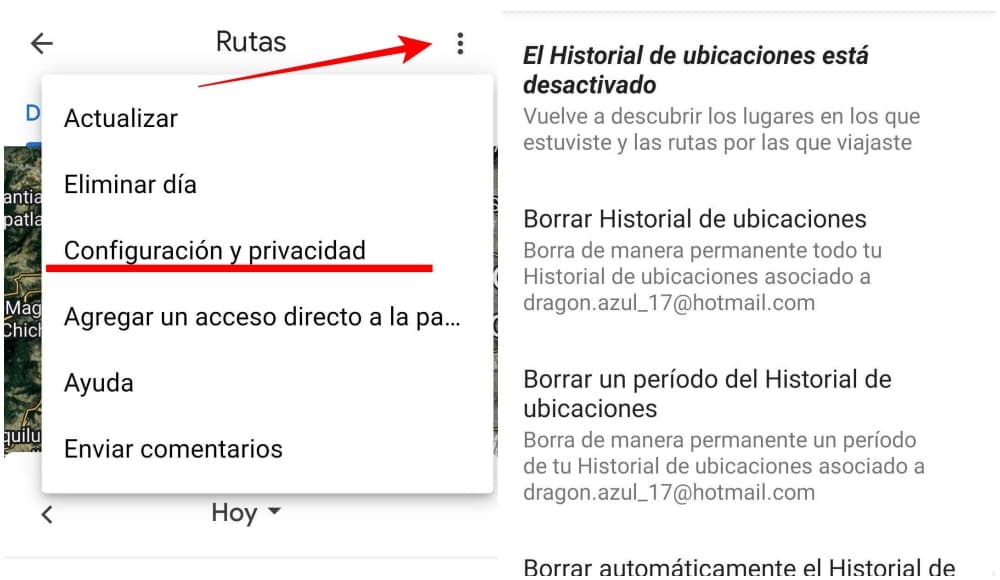Viewport: 1000px width, 580px height.
Task: Tap the Rutas title bar text
Action: pyautogui.click(x=249, y=41)
